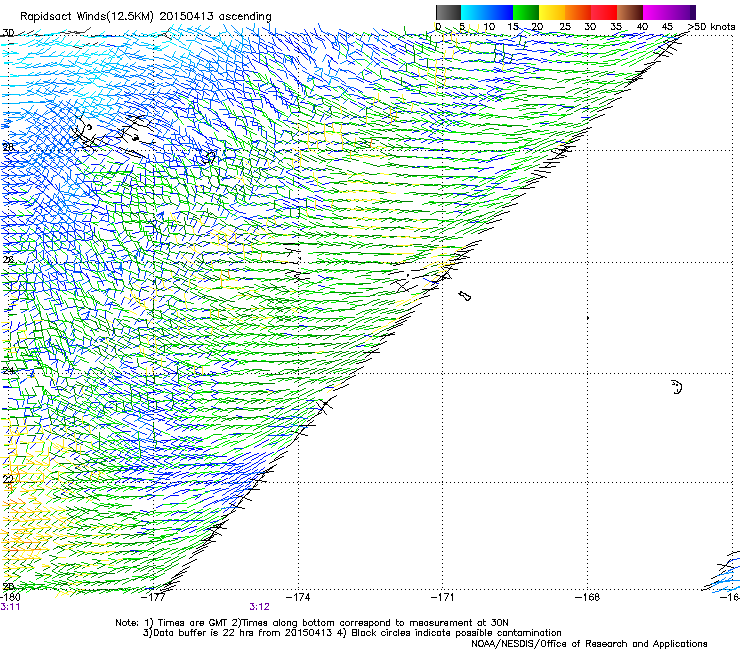
Task: Click the '25' label under the color legend
Action: [x=565, y=27]
